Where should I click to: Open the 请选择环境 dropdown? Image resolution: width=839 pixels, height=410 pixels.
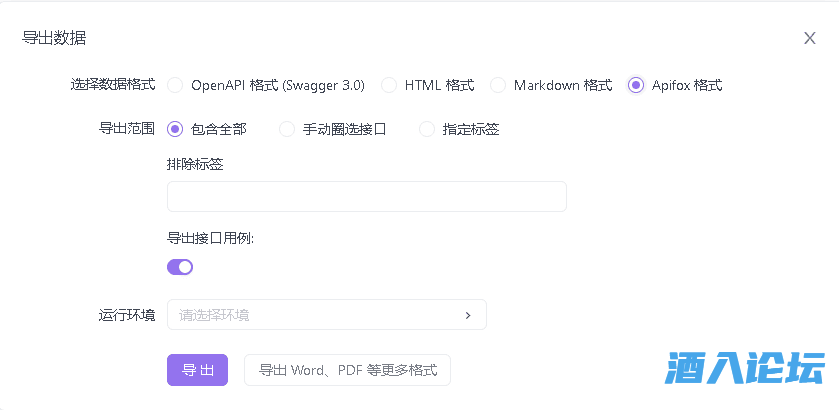click(x=315, y=315)
